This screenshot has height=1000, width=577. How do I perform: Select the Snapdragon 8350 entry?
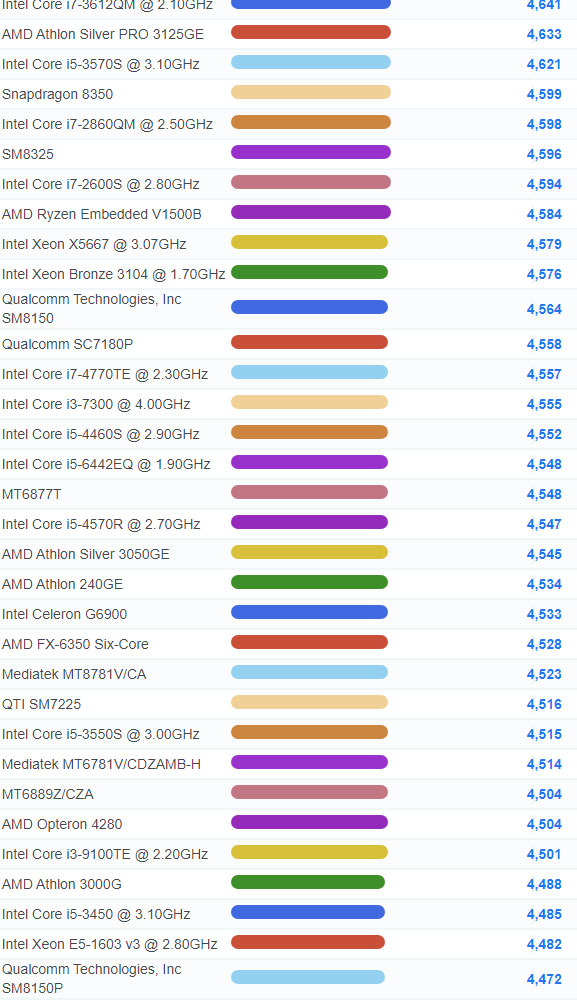coord(57,94)
